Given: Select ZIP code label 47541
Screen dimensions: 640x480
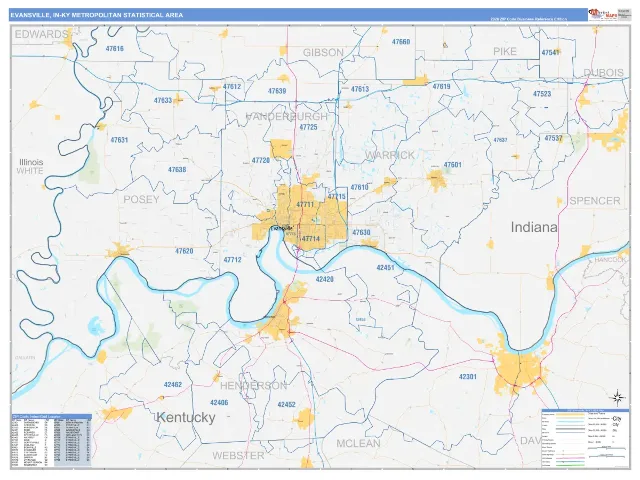Looking at the screenshot, I should (x=550, y=53).
